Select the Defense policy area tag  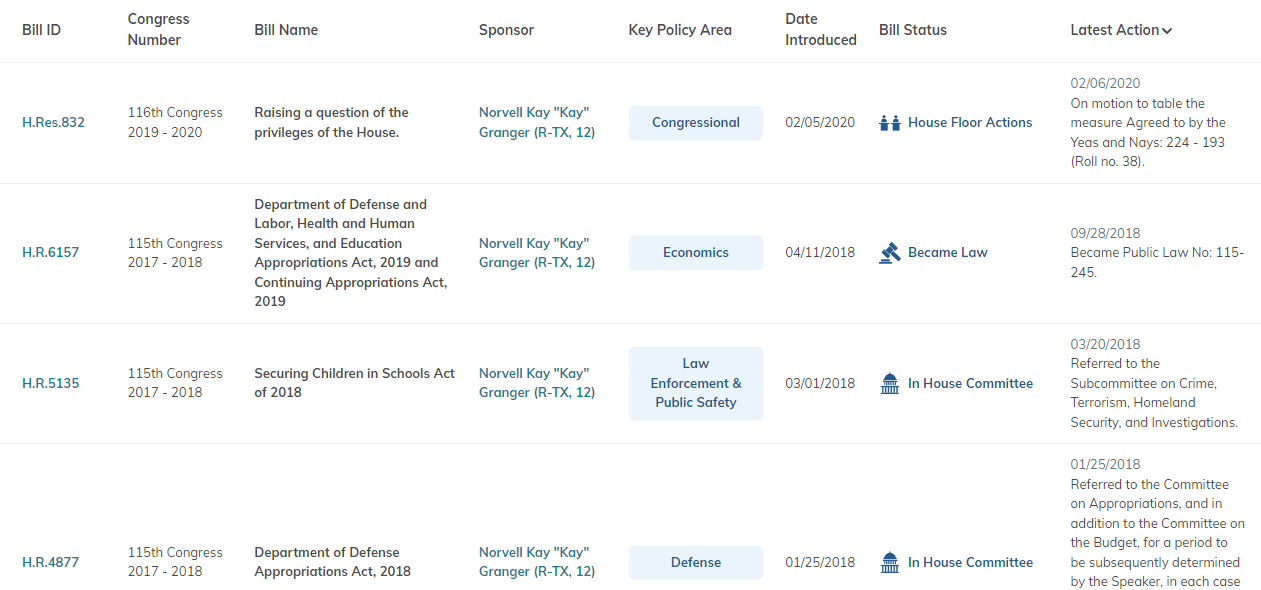(x=695, y=563)
